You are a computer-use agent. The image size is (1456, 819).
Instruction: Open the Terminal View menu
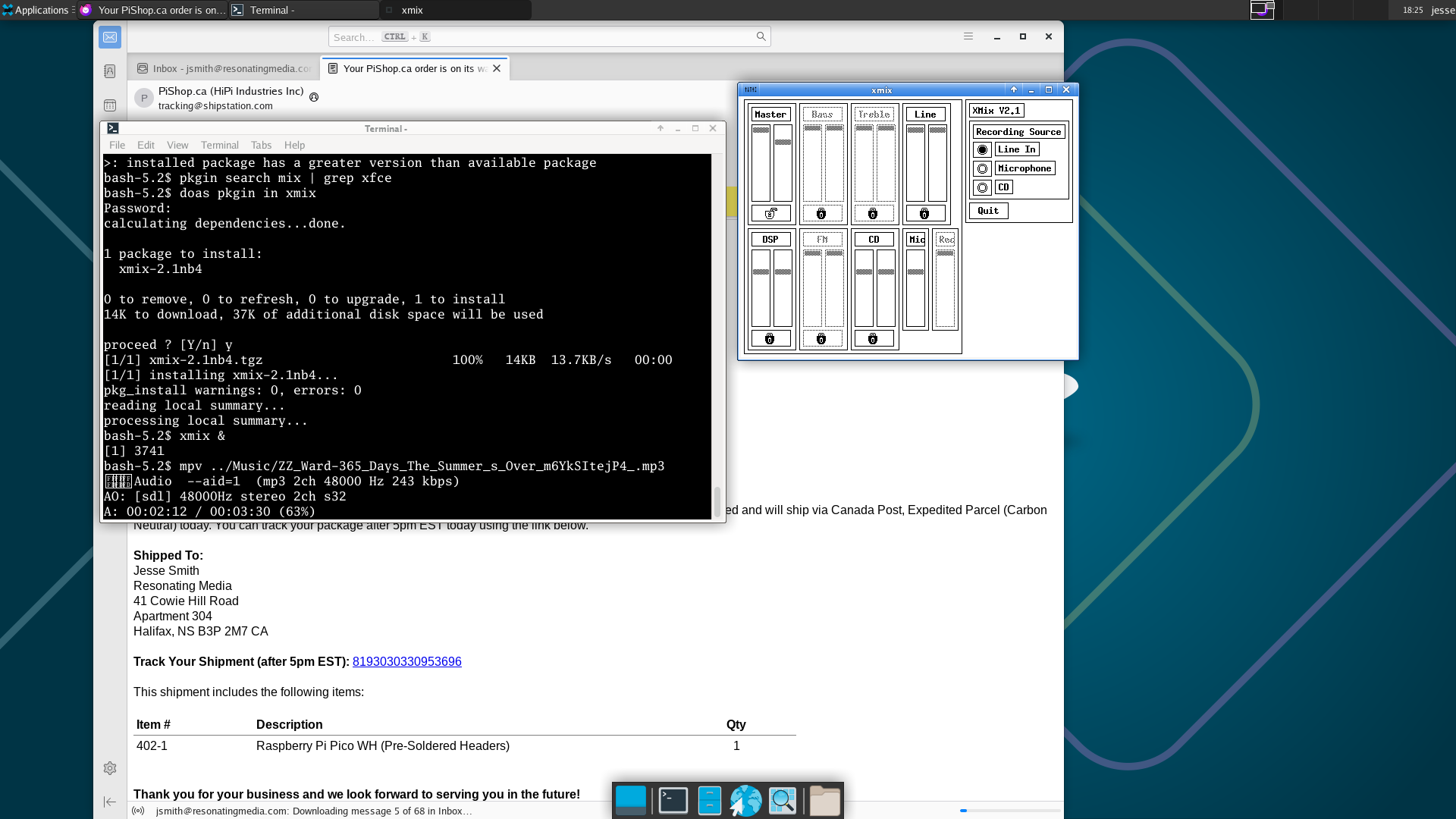tap(177, 145)
